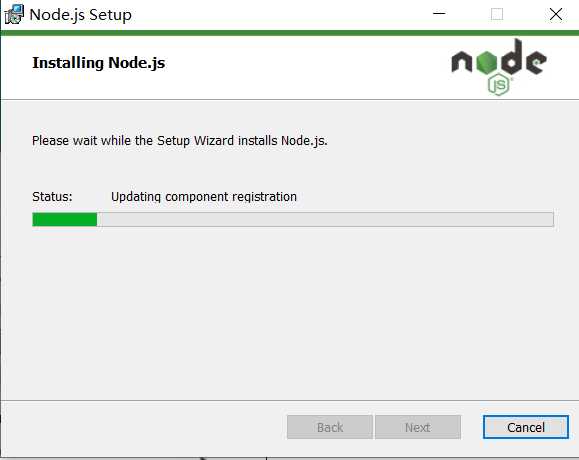The image size is (579, 460).
Task: Click the Updating component registration status text
Action: coord(204,197)
